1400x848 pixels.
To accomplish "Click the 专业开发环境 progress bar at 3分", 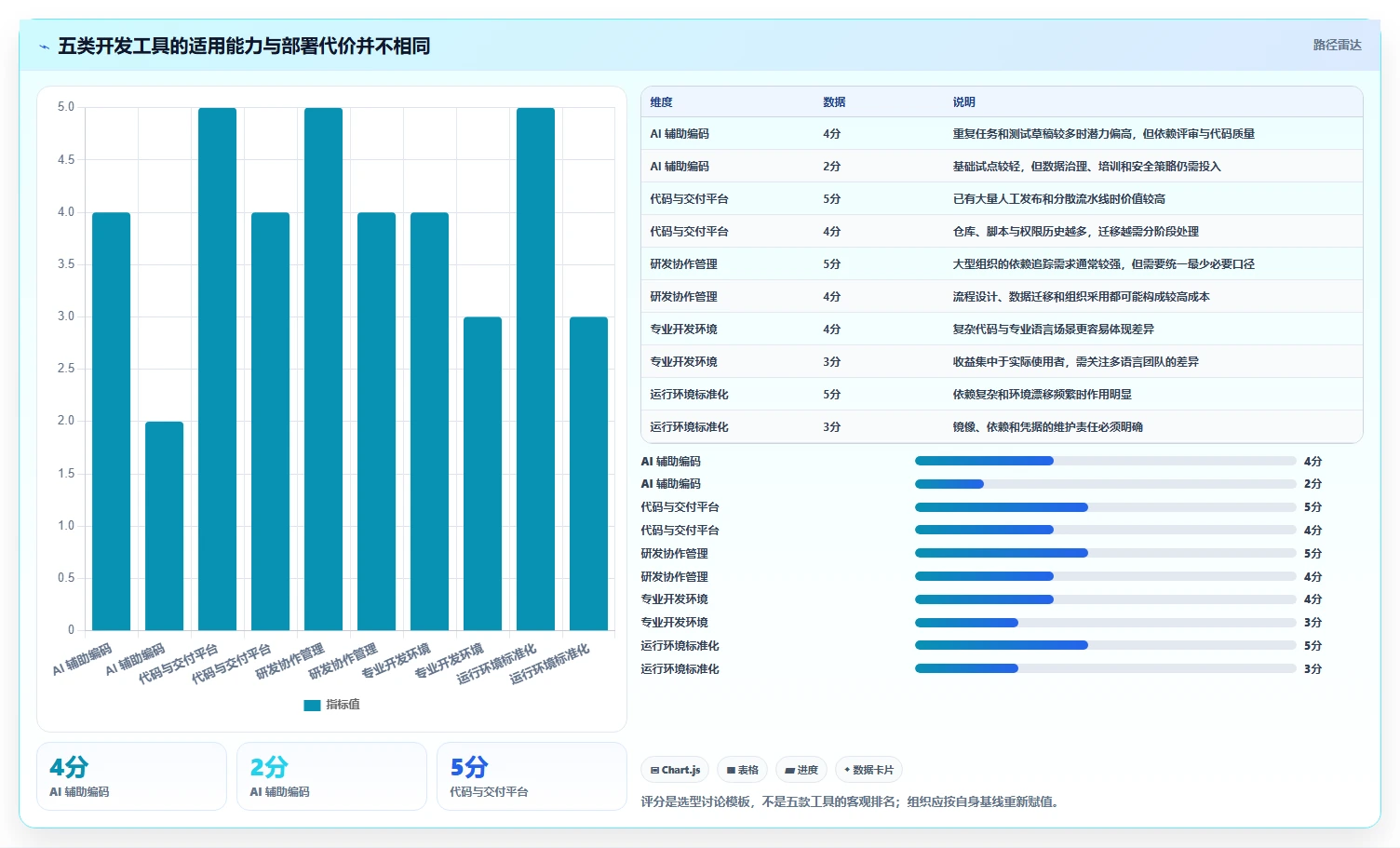I will (x=1105, y=623).
